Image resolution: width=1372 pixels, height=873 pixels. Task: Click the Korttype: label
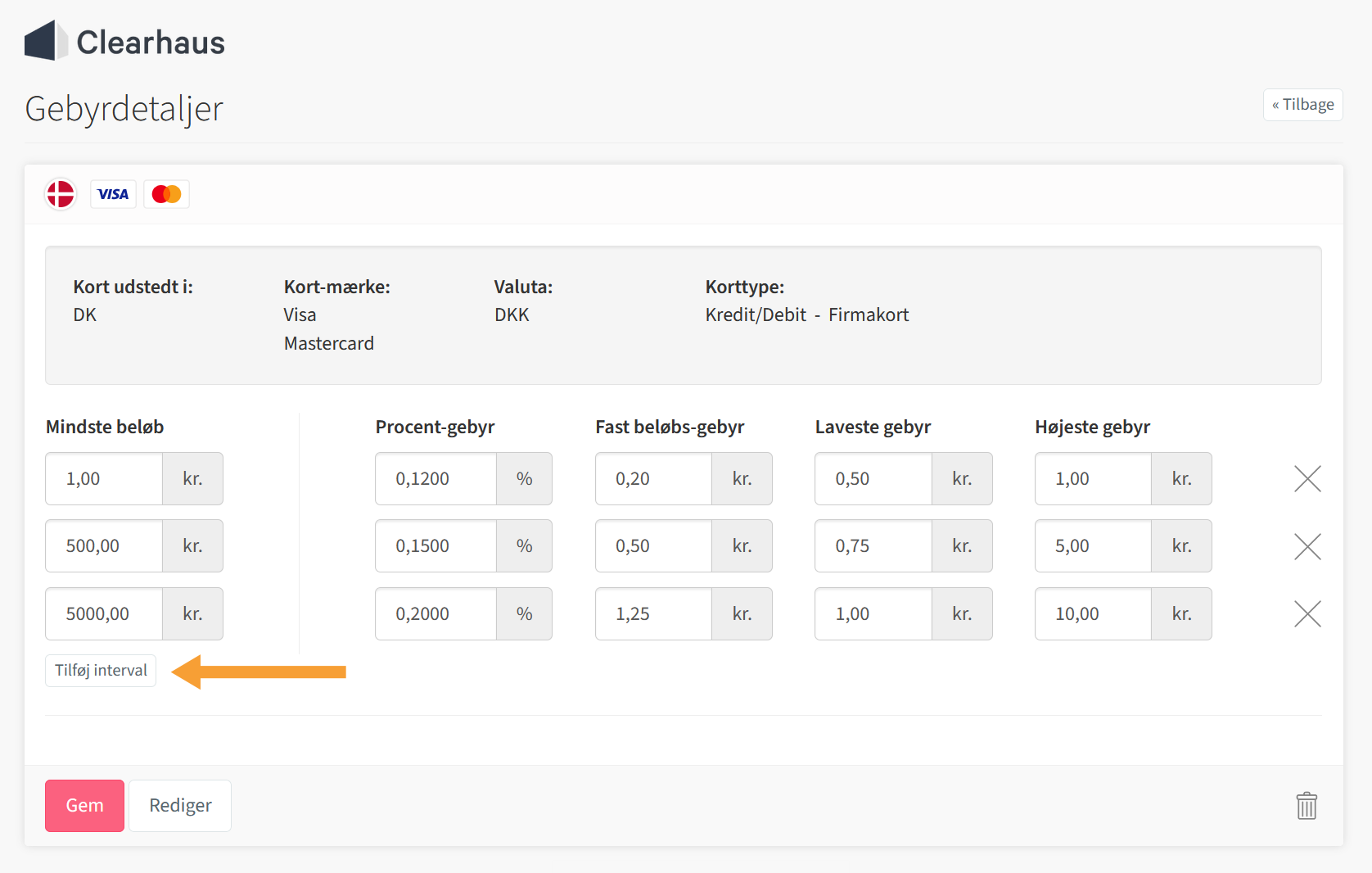point(745,287)
